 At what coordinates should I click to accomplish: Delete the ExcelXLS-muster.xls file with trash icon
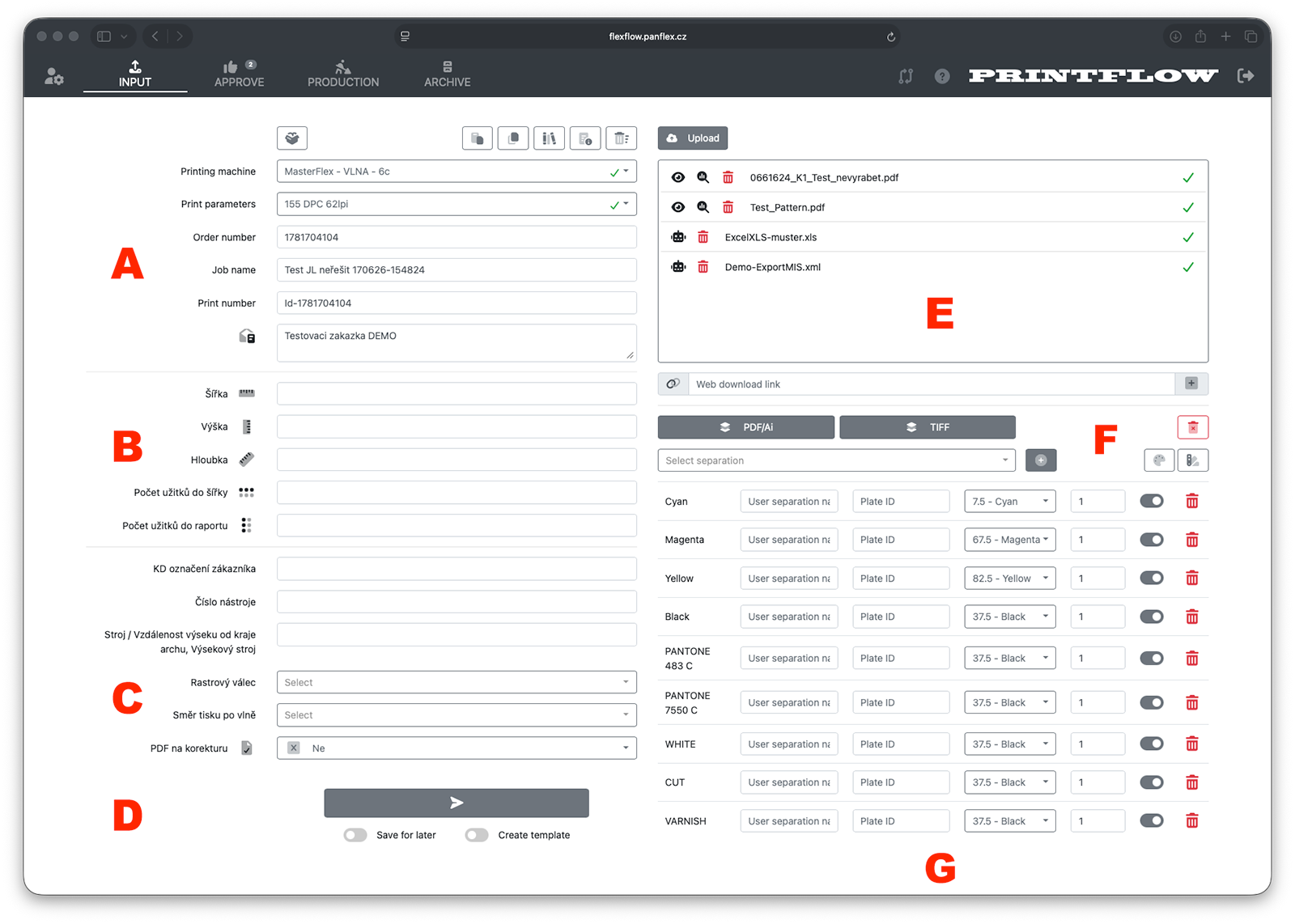tap(703, 237)
